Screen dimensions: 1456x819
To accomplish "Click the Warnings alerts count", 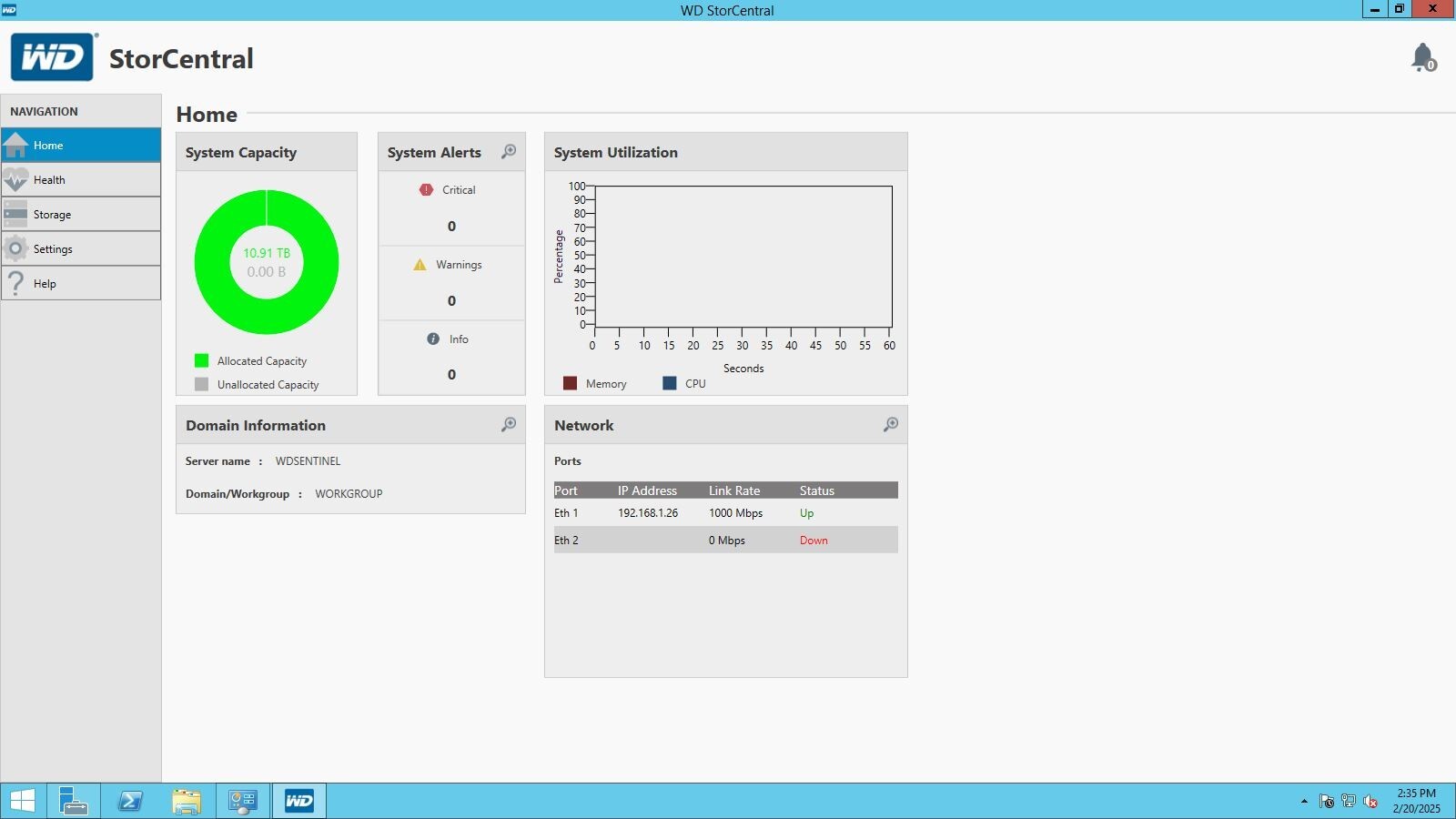I will (x=451, y=301).
